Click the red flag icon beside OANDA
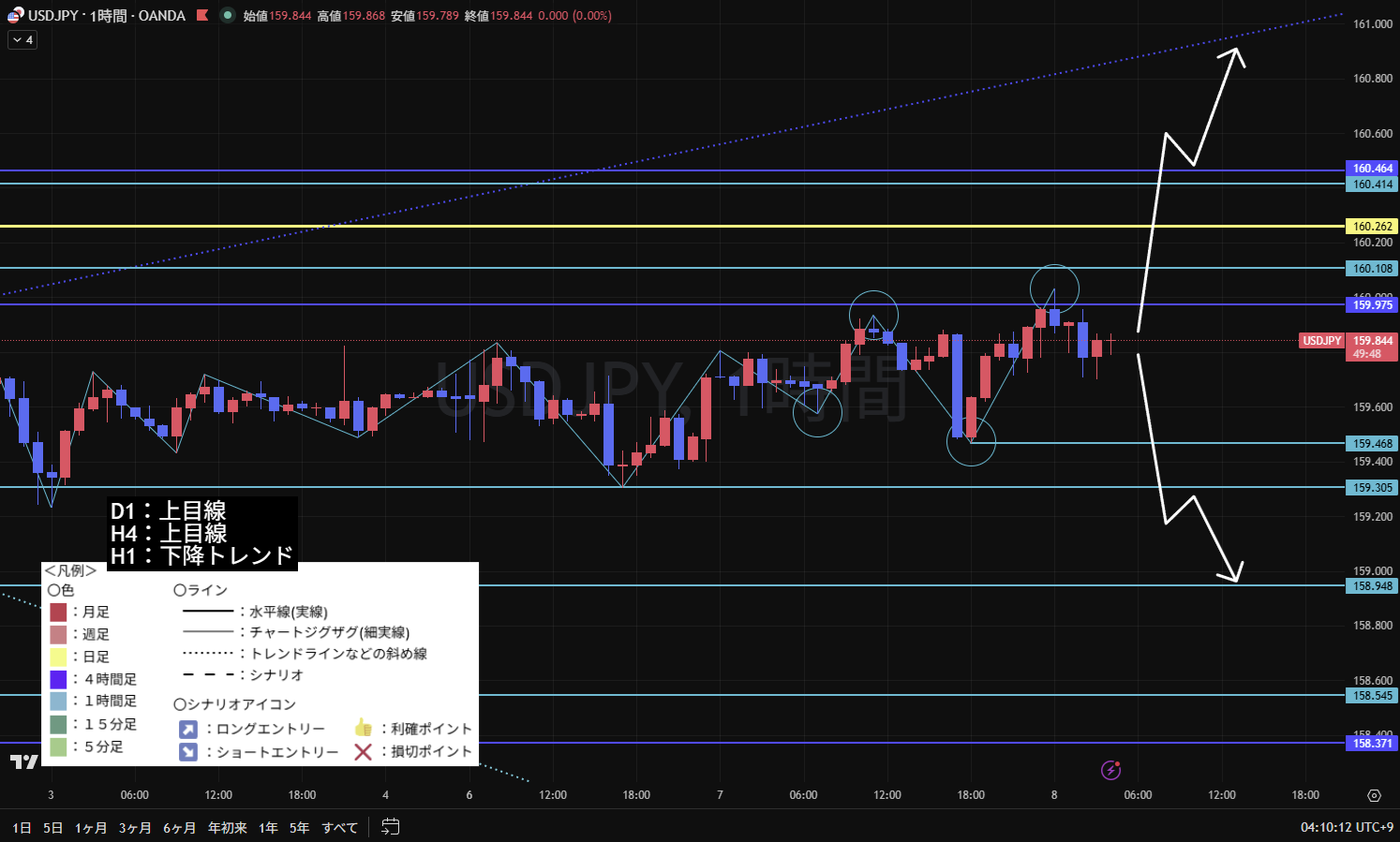Viewport: 1400px width, 842px height. click(x=202, y=16)
